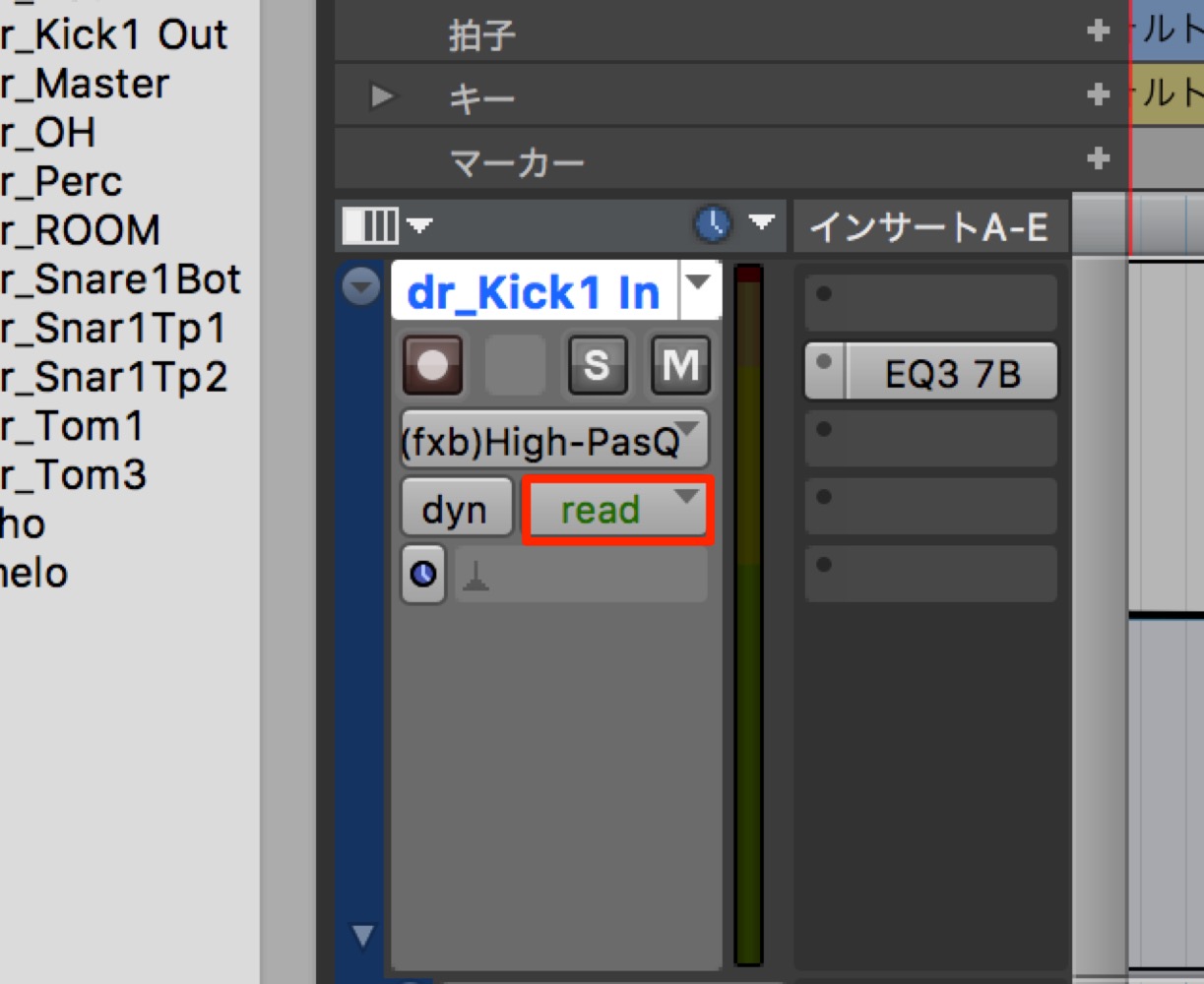
Task: Open the (fxb)High-PasQ view selector
Action: [554, 439]
